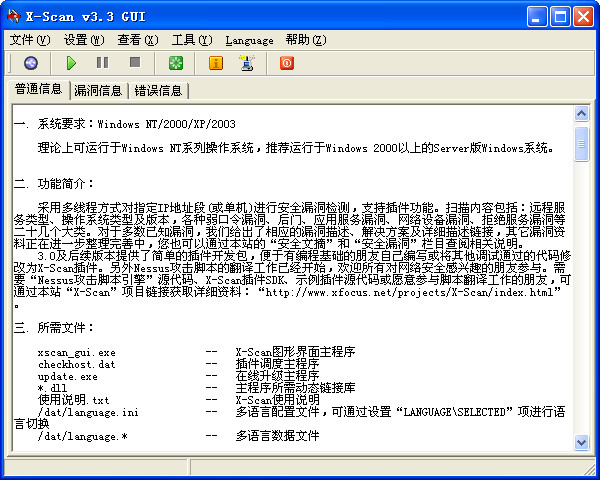Click the yellow info manual icon
Viewport: 600px width, 480px height.
pos(216,63)
